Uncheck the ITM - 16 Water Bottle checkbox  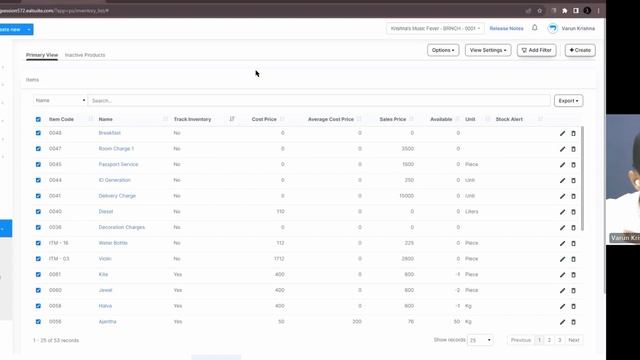coord(38,243)
